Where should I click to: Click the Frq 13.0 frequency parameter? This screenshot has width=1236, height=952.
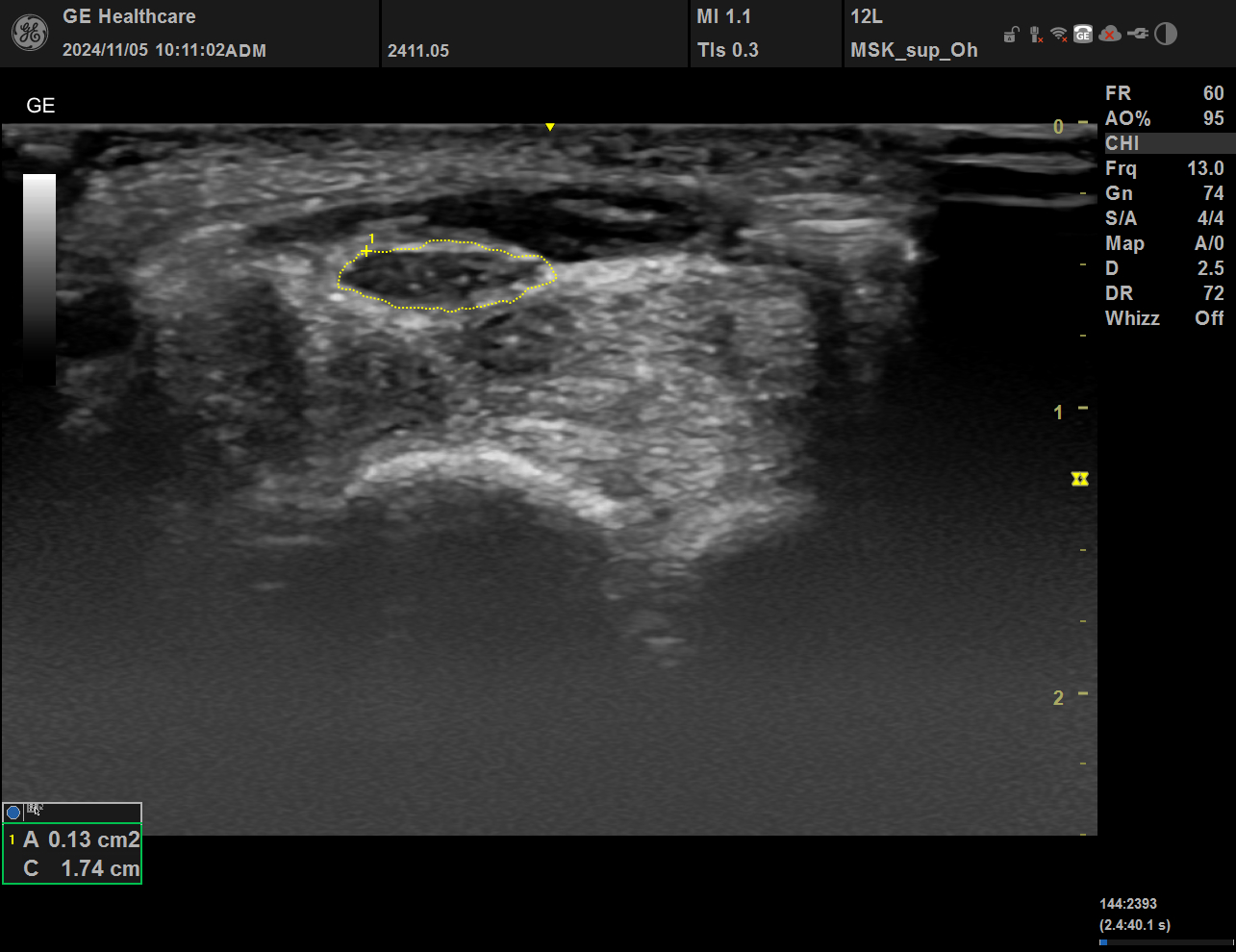pyautogui.click(x=1164, y=168)
